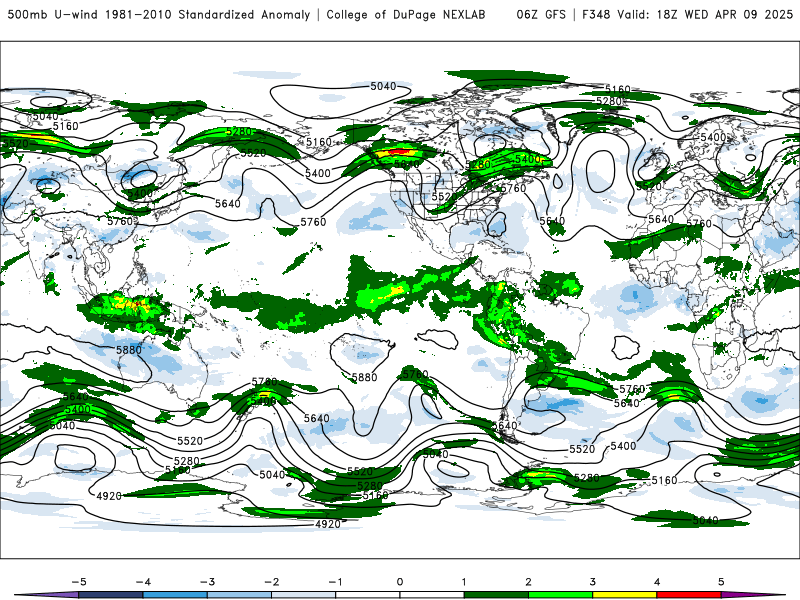800x600 pixels.
Task: Click the '06Z GFS' model run label
Action: (541, 14)
